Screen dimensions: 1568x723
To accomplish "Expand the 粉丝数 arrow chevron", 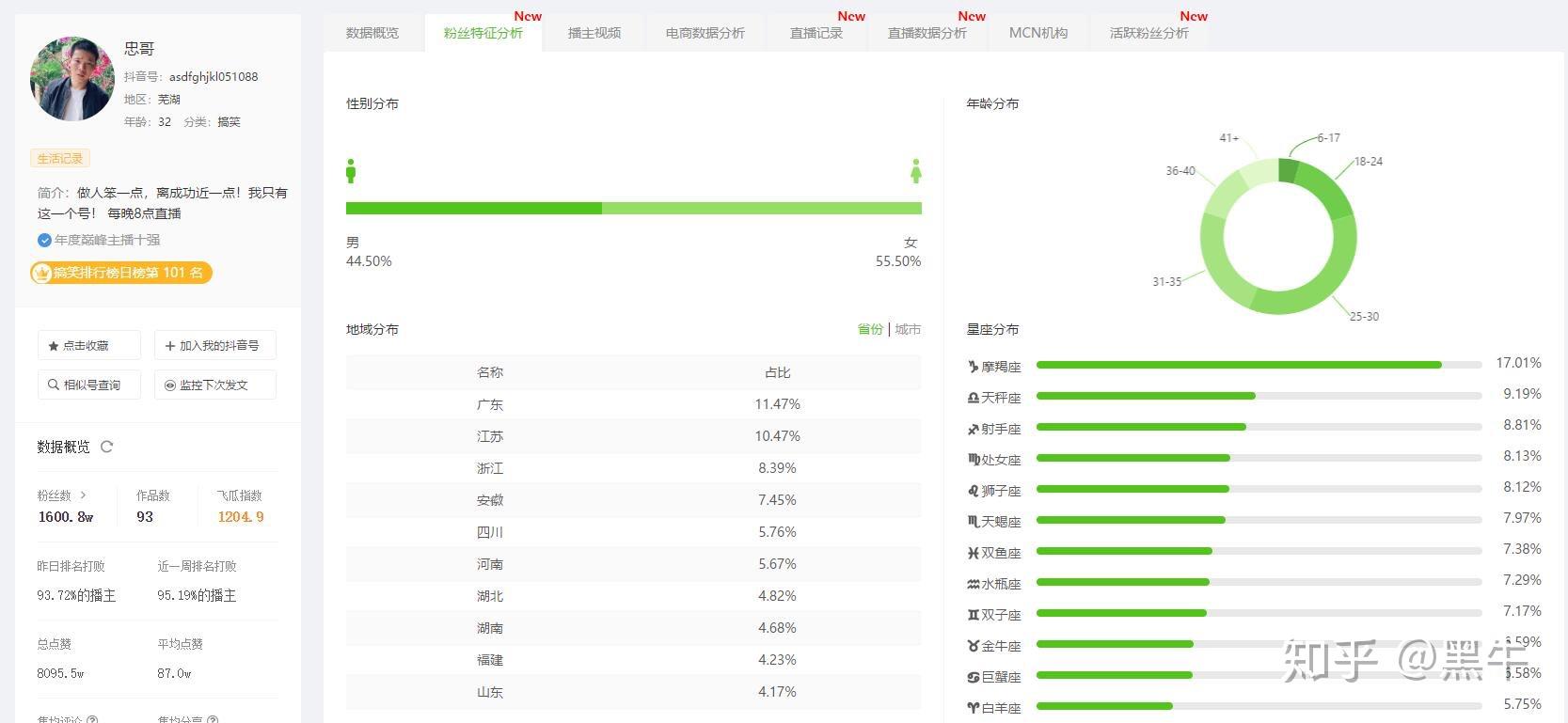I will coord(83,495).
